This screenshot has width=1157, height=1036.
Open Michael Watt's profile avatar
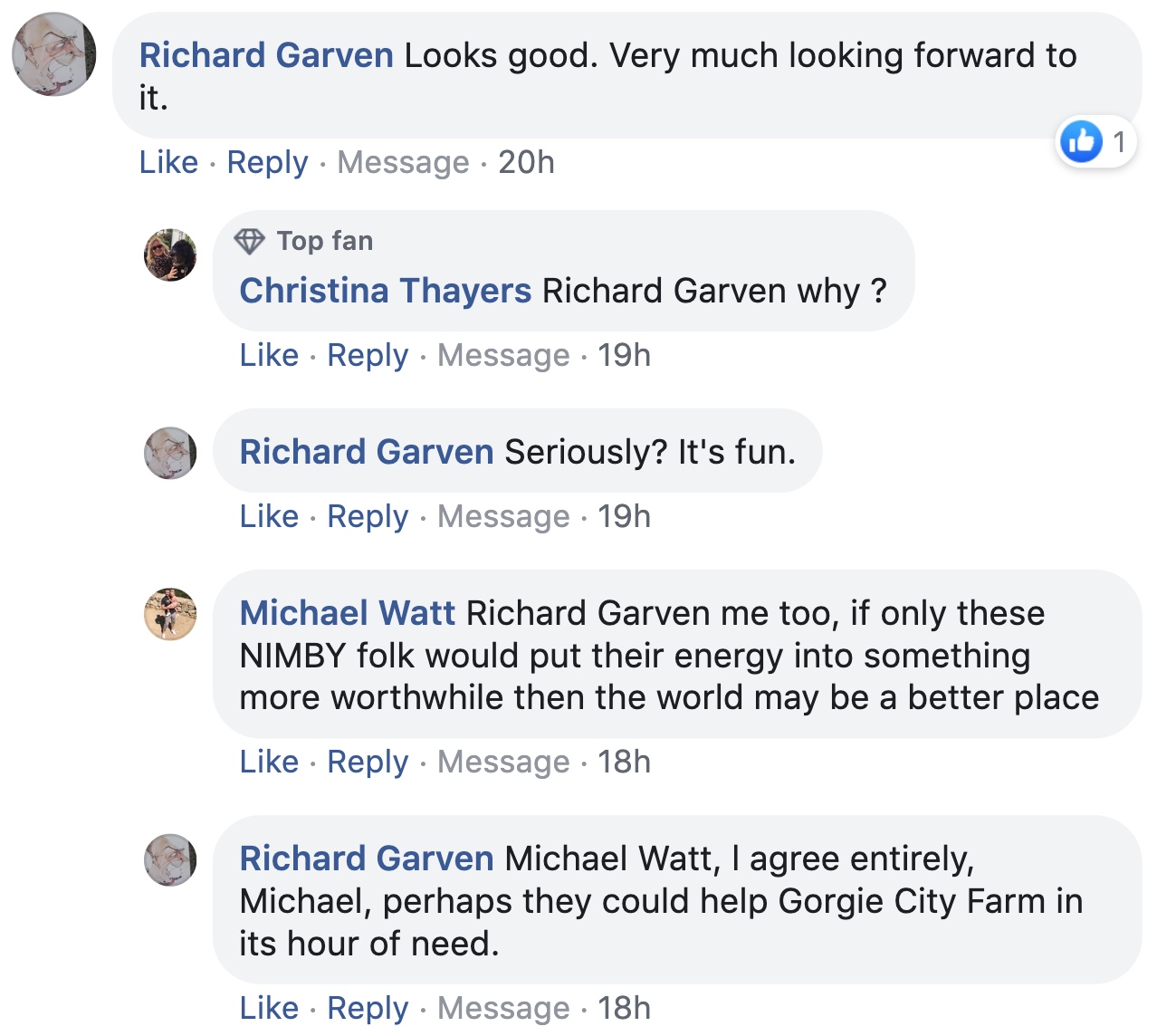click(x=170, y=614)
